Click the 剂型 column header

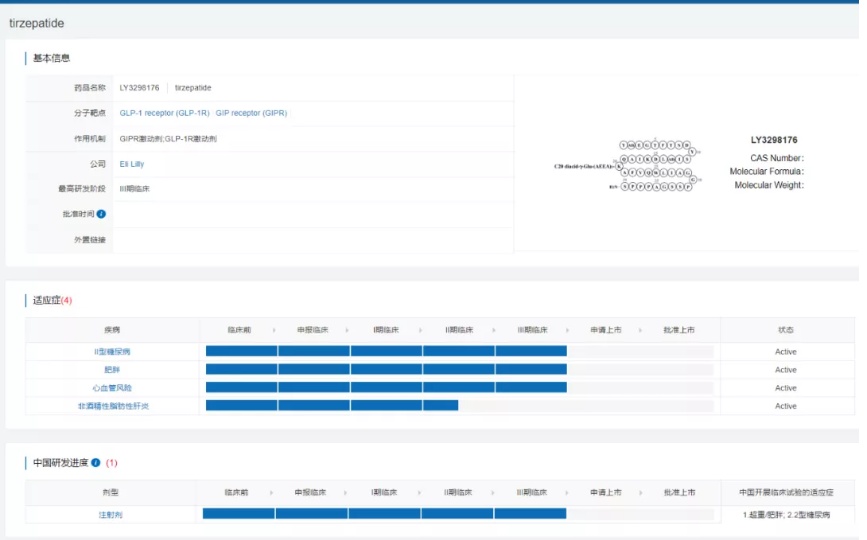coord(111,492)
